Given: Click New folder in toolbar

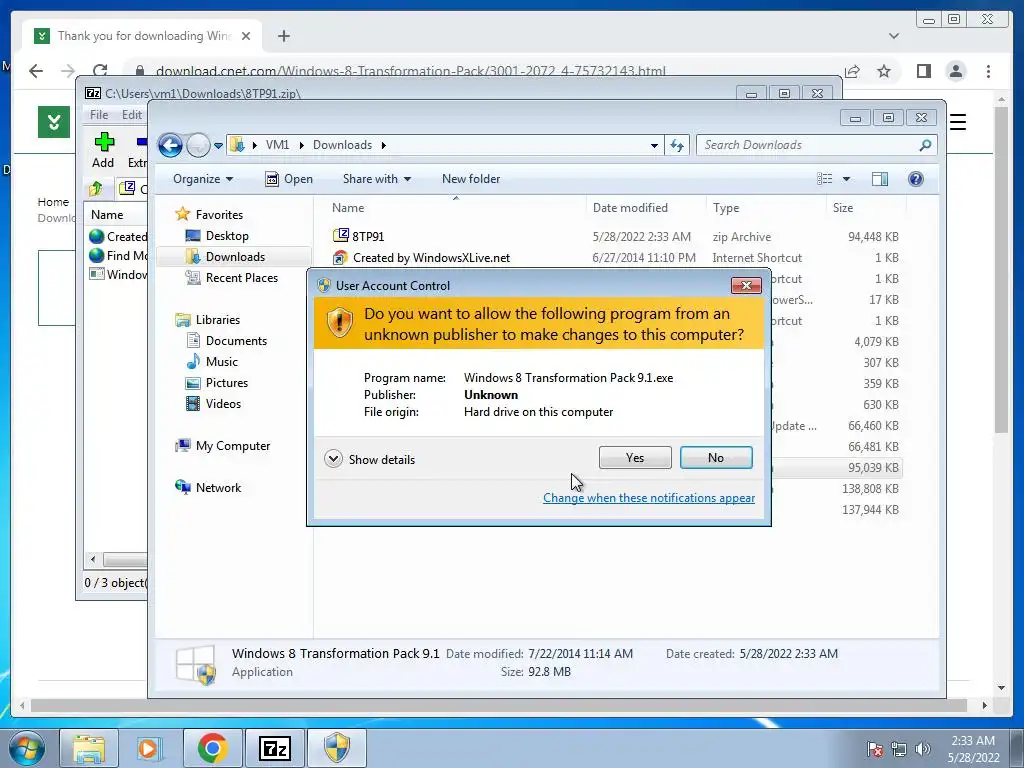Looking at the screenshot, I should point(471,179).
